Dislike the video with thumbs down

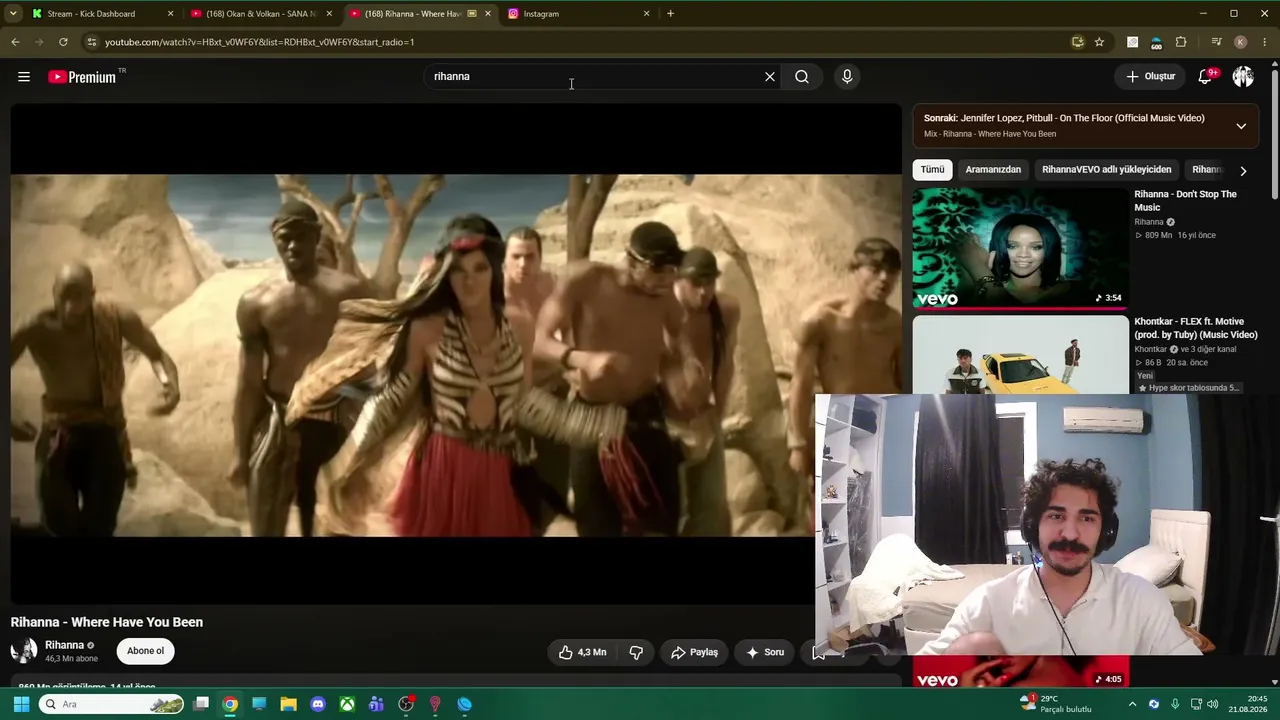pos(636,652)
